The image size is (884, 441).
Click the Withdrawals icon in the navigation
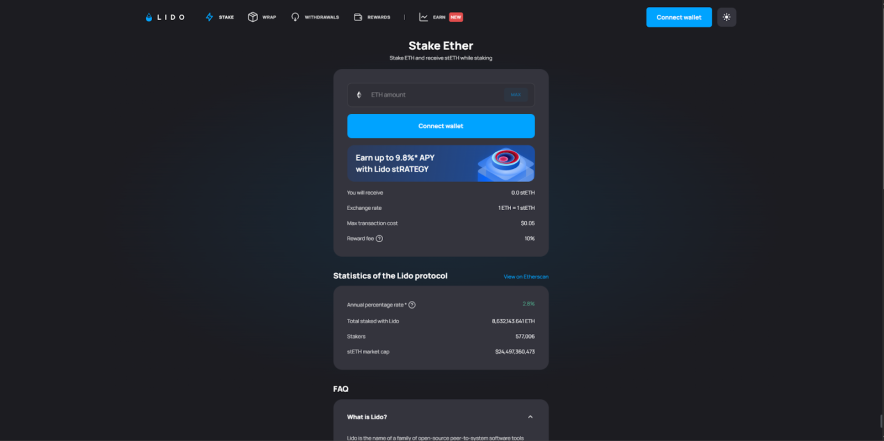[x=295, y=17]
